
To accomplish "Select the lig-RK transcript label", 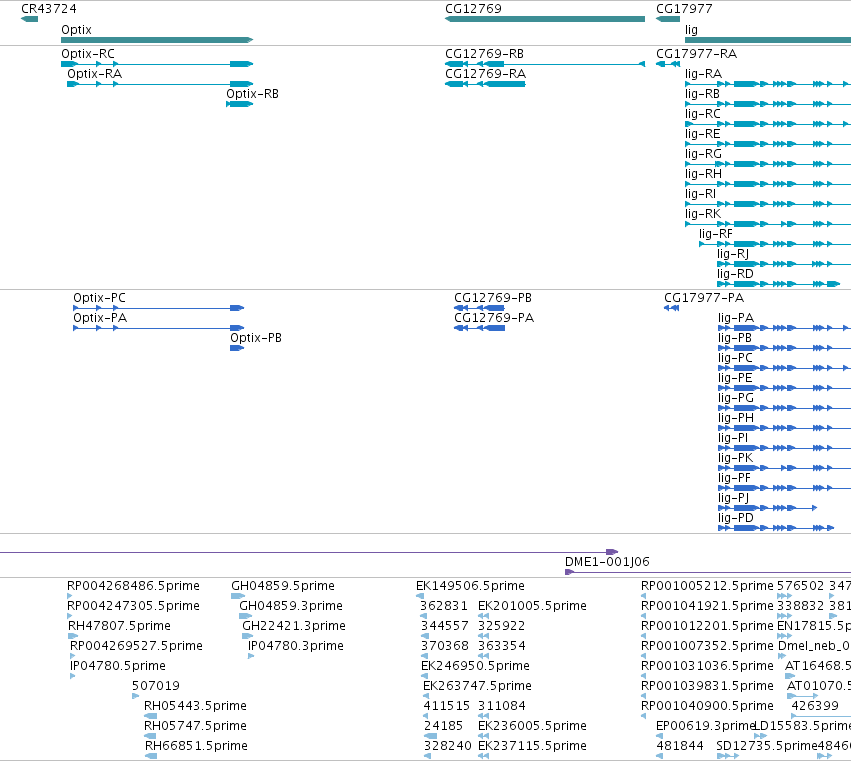I will pyautogui.click(x=703, y=214).
